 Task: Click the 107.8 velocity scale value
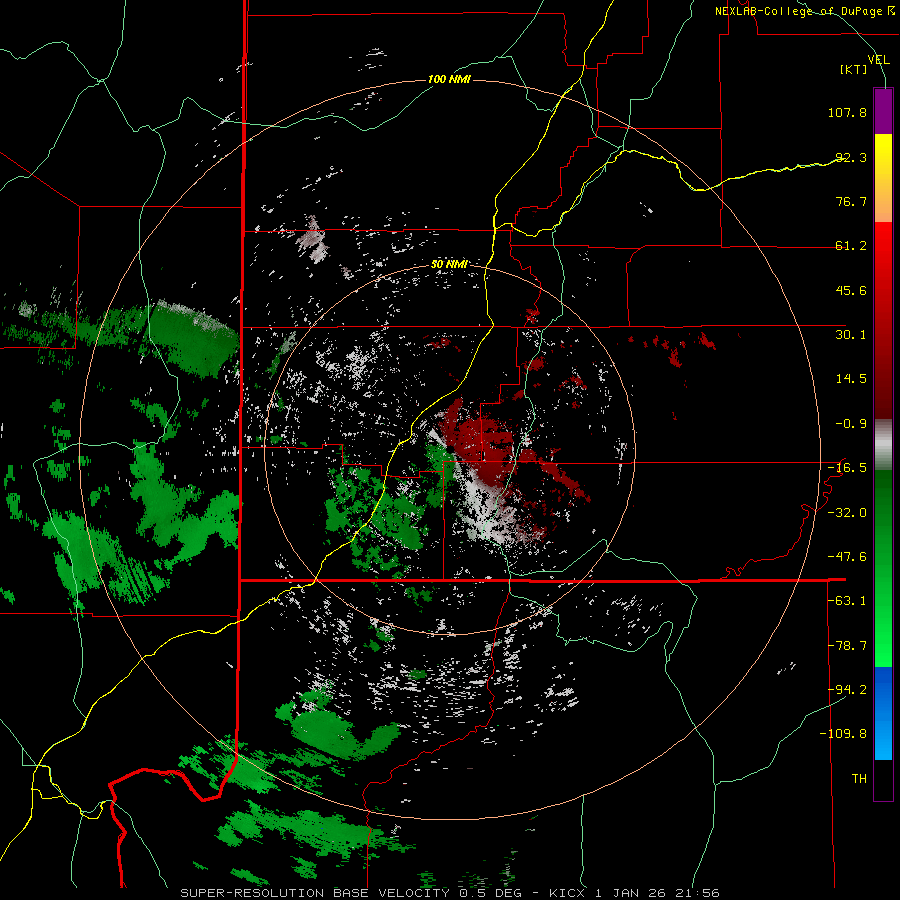point(847,112)
